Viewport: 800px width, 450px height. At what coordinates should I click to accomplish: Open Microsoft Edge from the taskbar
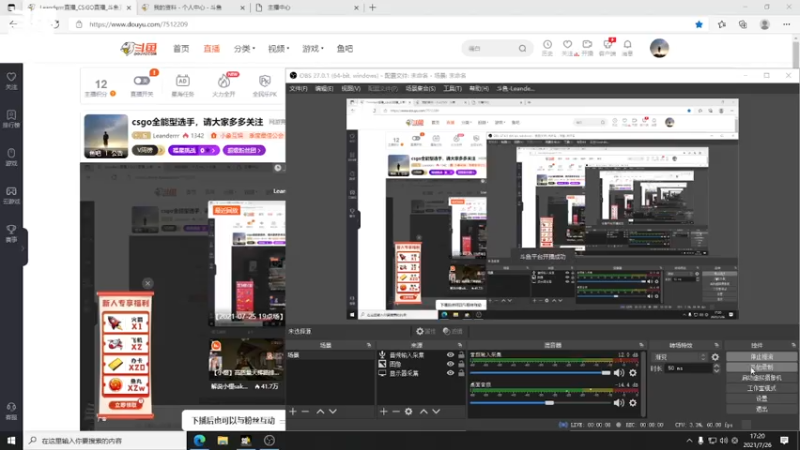pos(199,440)
